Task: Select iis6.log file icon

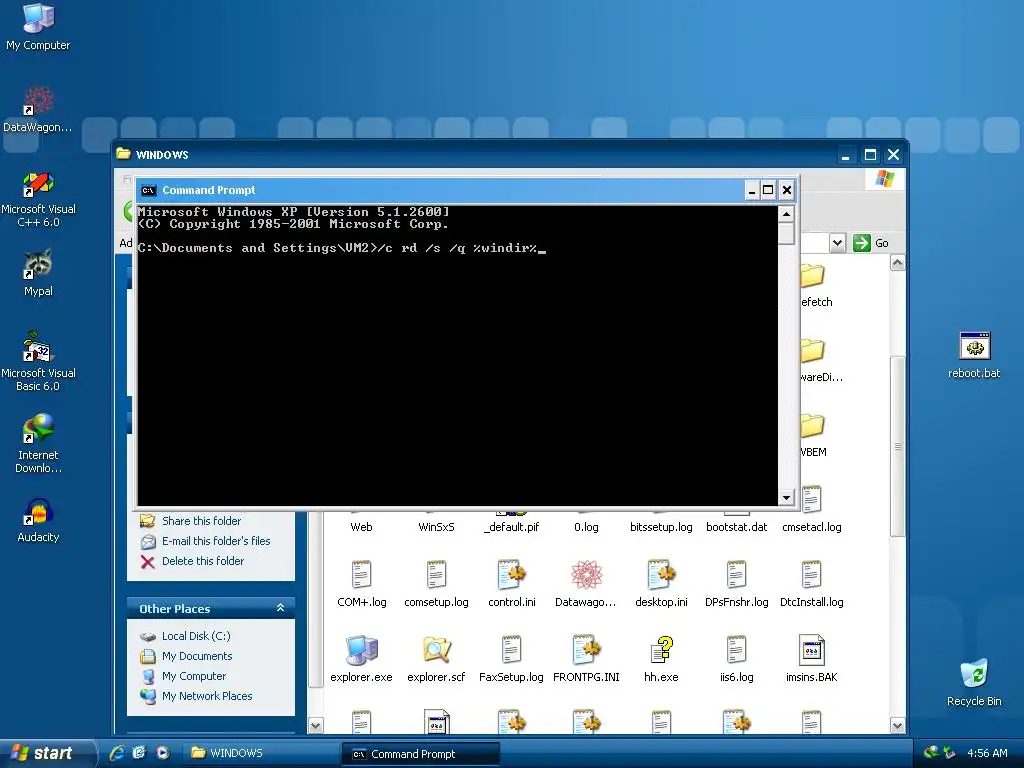Action: [737, 650]
